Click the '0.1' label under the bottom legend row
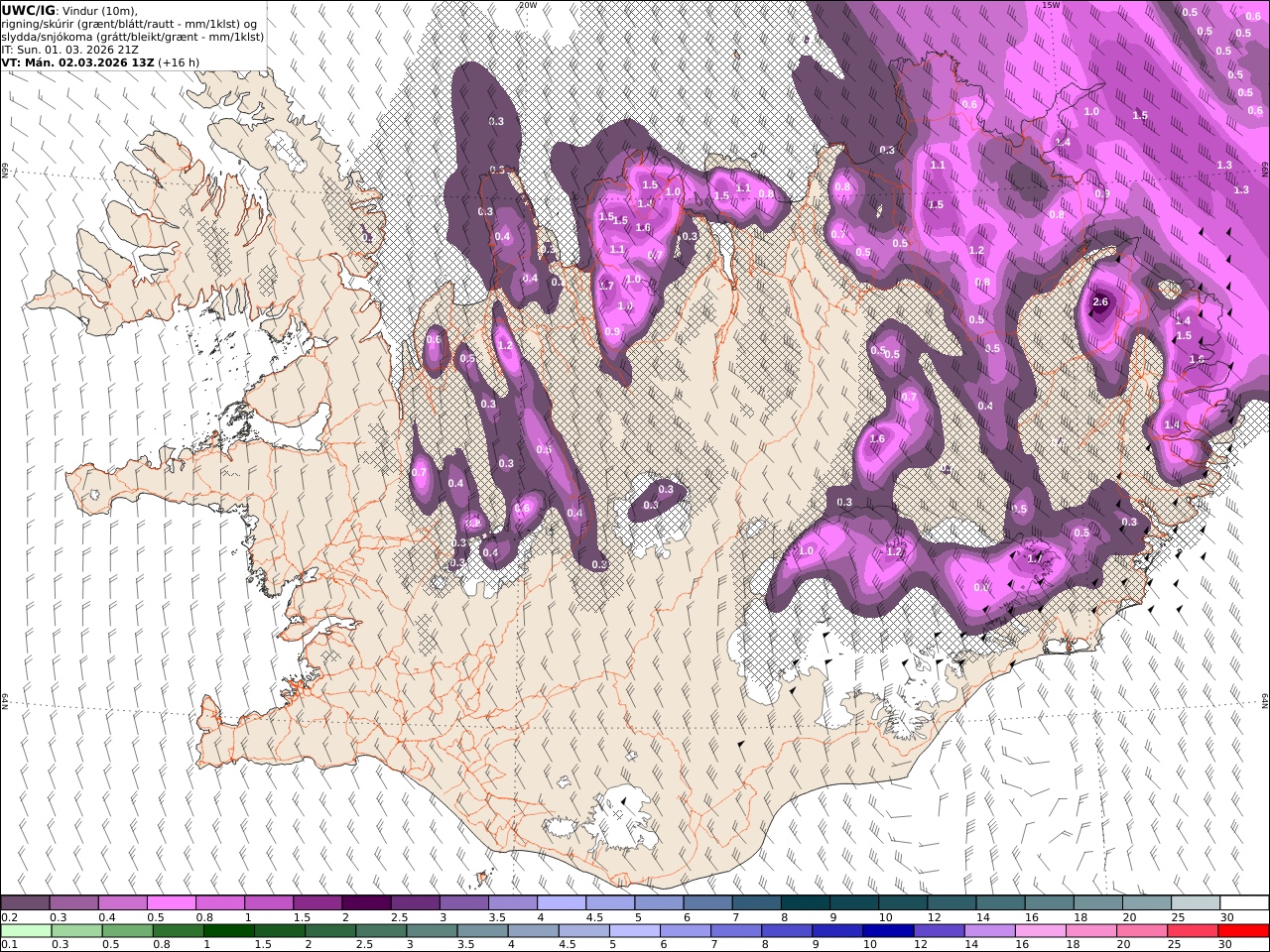1270x952 pixels. coord(8,945)
